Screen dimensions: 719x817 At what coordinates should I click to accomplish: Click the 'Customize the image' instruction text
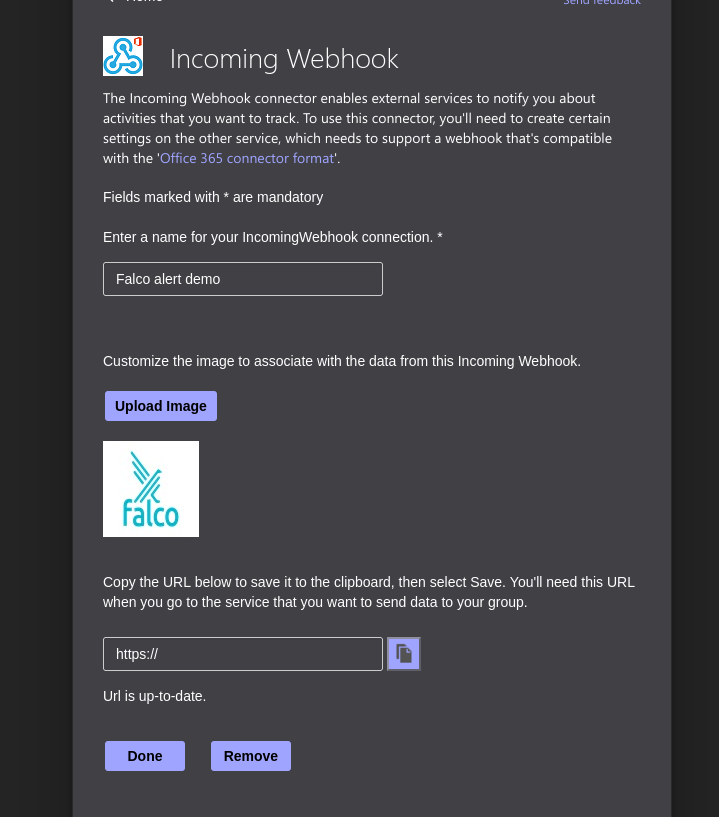(342, 361)
